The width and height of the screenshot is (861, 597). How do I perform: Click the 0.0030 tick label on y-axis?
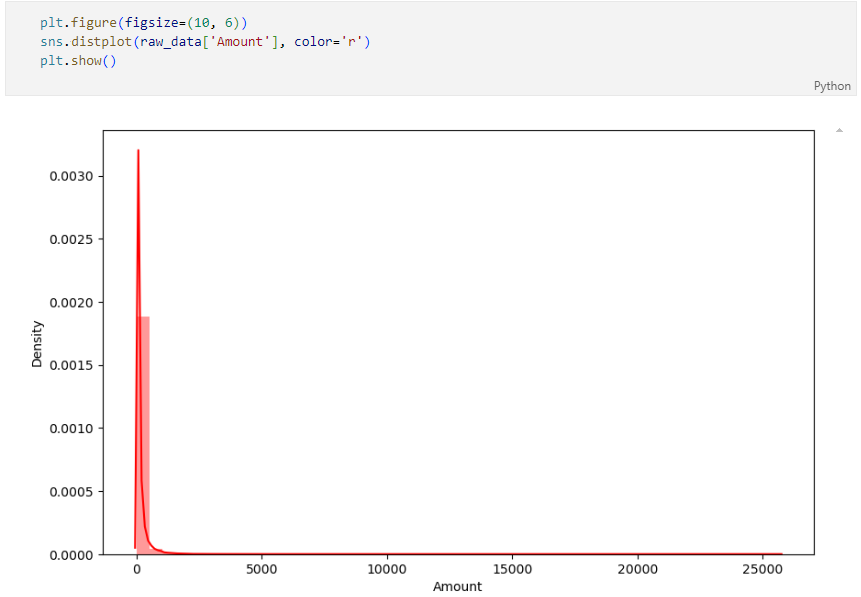(x=71, y=176)
